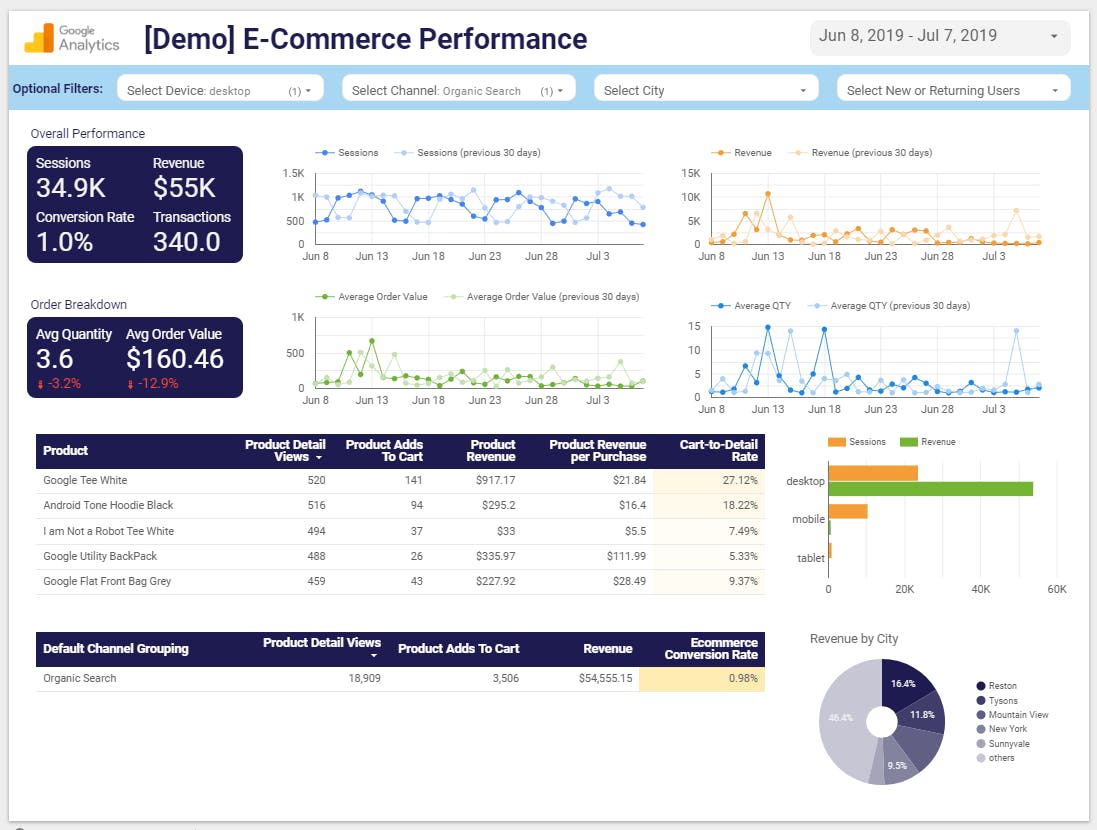The width and height of the screenshot is (1097, 830).
Task: Open Select New or Returning Users dropdown
Action: click(953, 90)
